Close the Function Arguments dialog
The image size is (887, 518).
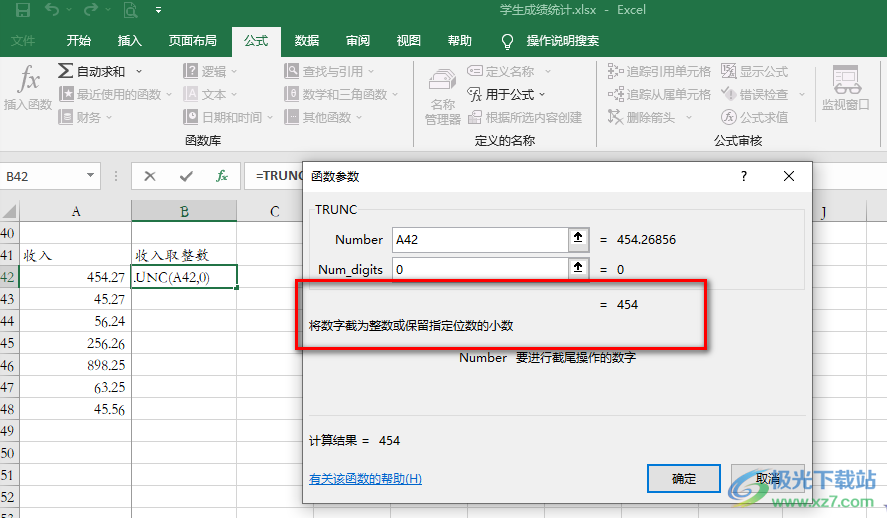(x=789, y=176)
